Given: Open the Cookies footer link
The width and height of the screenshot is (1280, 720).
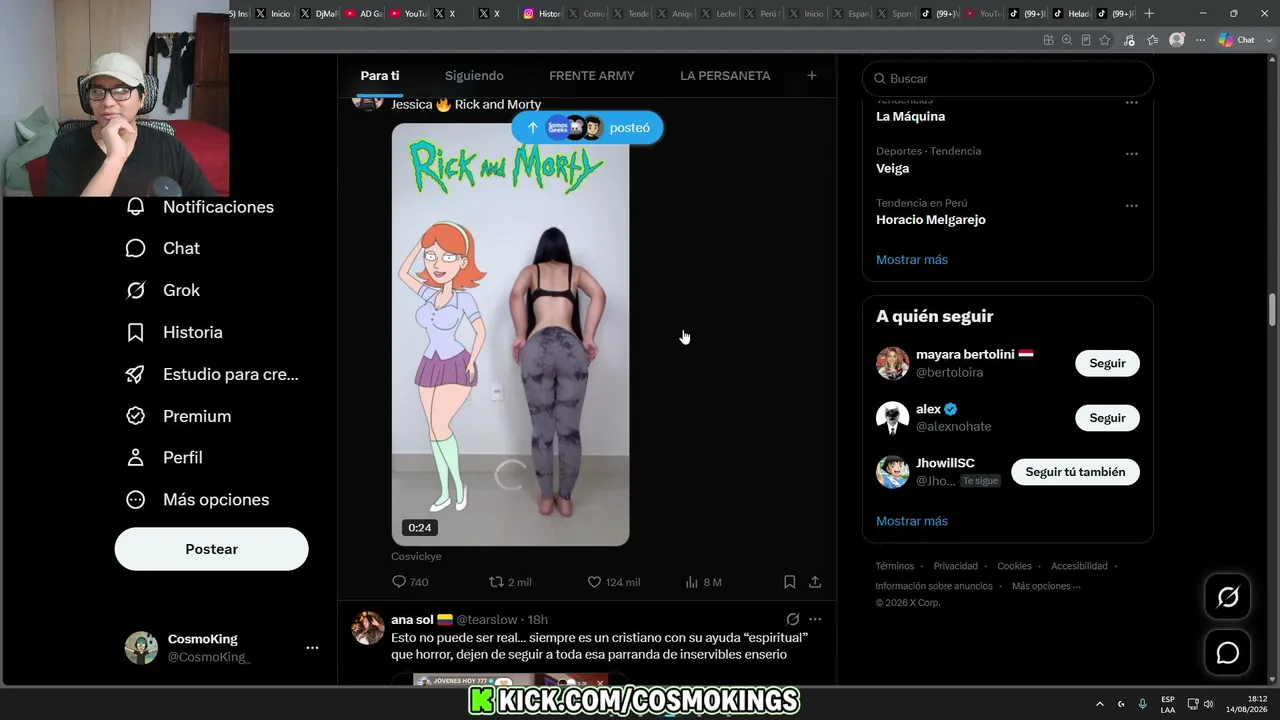Looking at the screenshot, I should point(1014,566).
